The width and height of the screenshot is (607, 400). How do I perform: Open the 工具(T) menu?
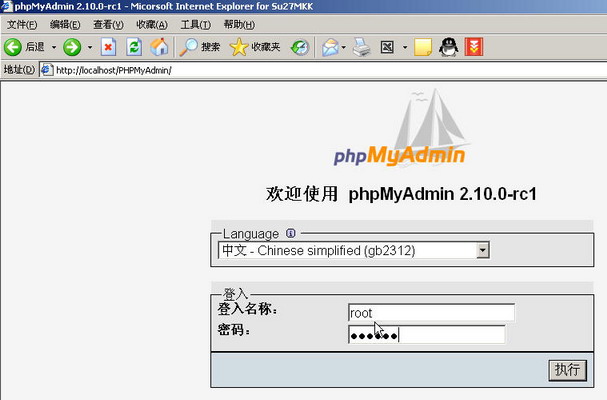(x=195, y=25)
